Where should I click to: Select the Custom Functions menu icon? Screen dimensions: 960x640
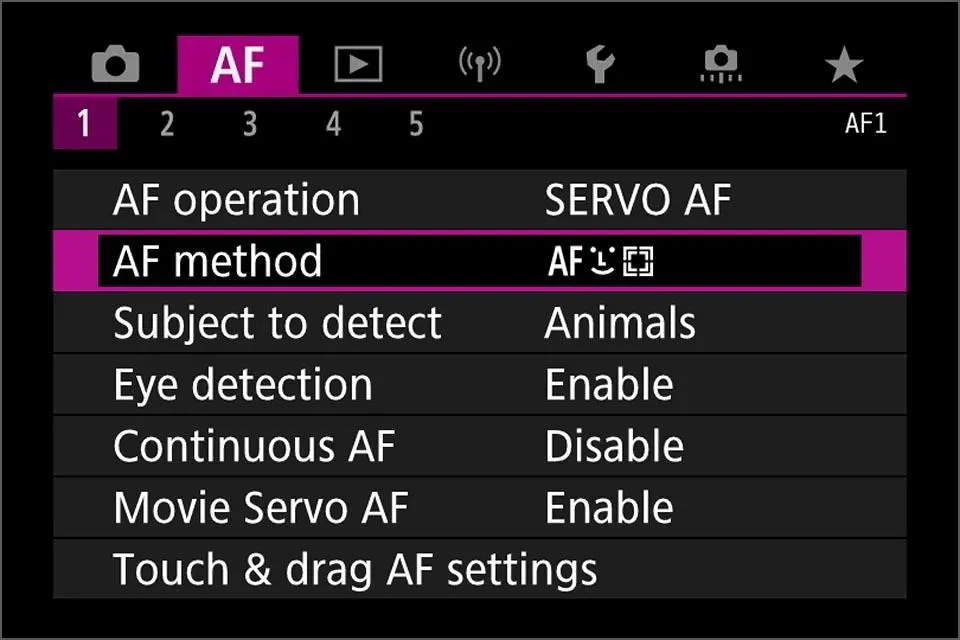[721, 63]
